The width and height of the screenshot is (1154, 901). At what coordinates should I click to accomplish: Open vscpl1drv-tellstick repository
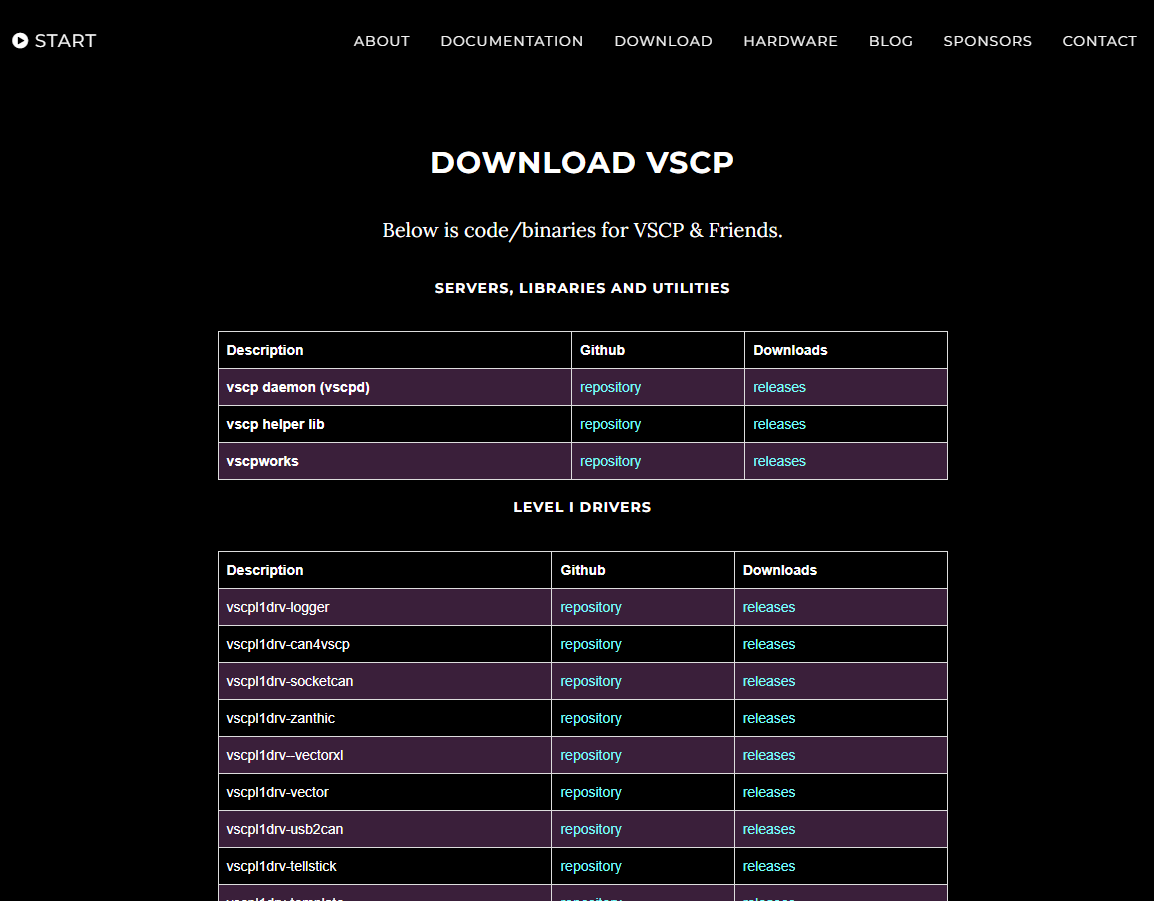(x=590, y=866)
